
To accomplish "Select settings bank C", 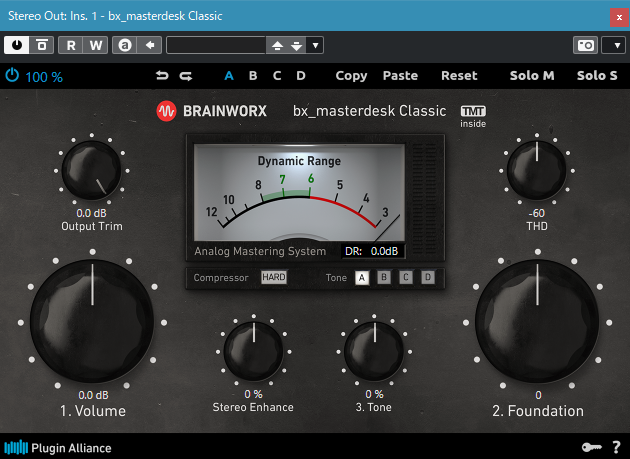I will [277, 76].
